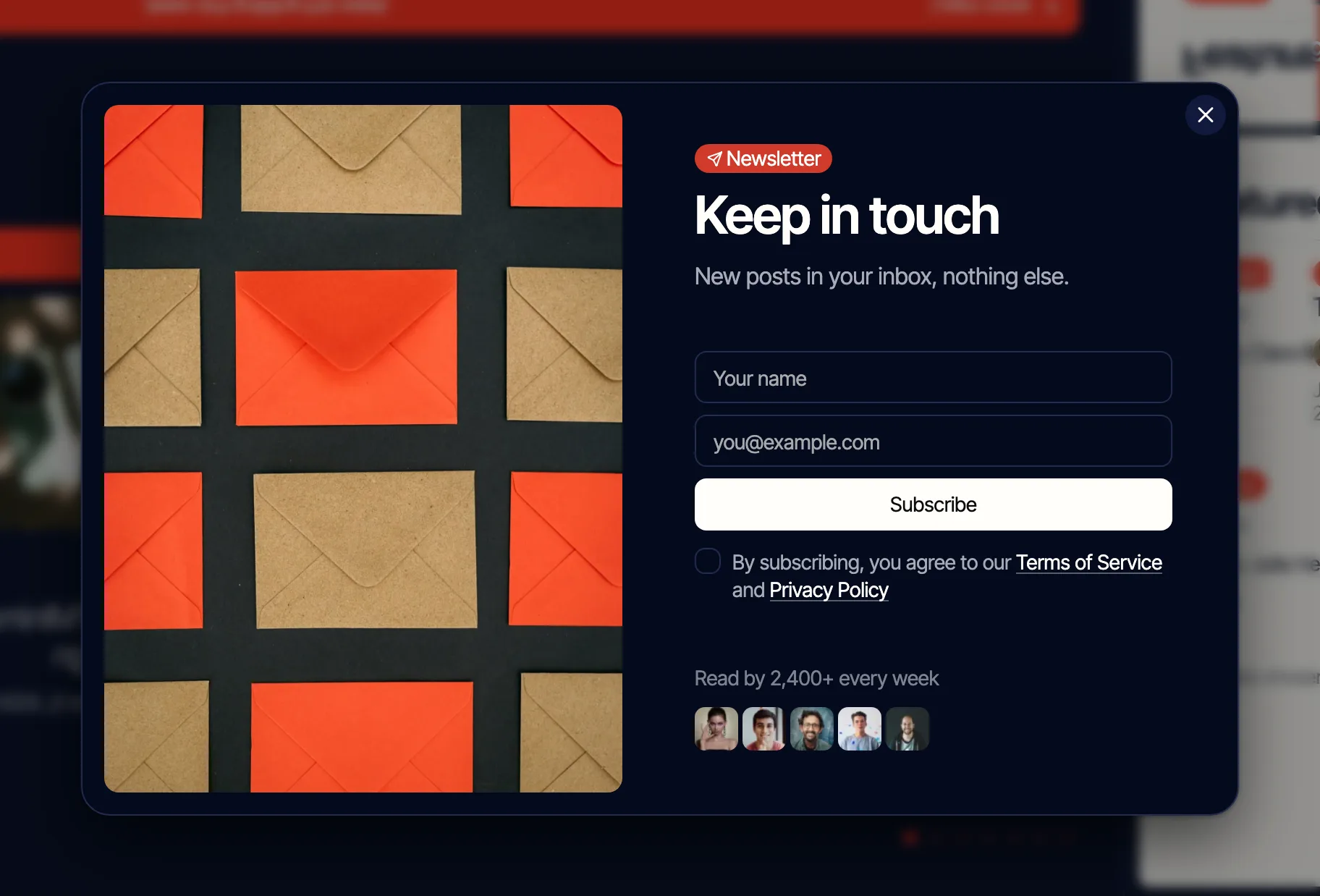Click the text 'New posts in your inbox, nothing else.'
1320x896 pixels.
click(881, 276)
